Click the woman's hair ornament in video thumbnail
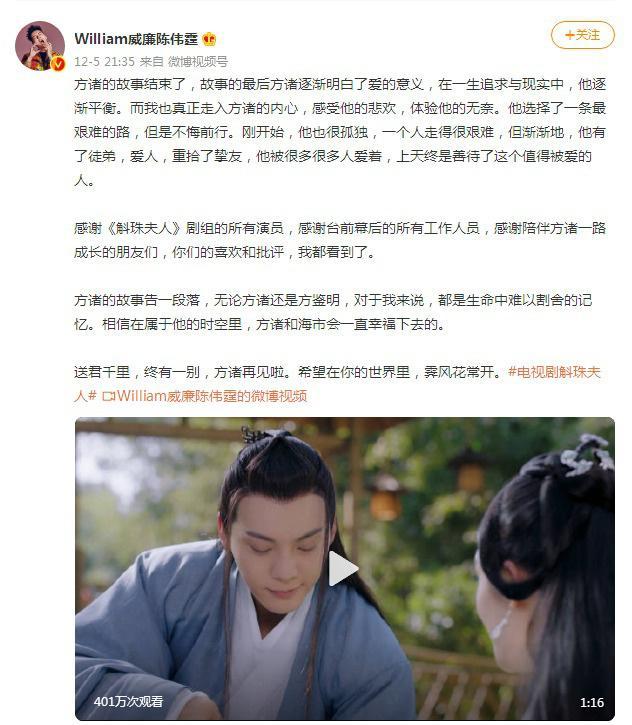This screenshot has height=725, width=632. coord(585,455)
